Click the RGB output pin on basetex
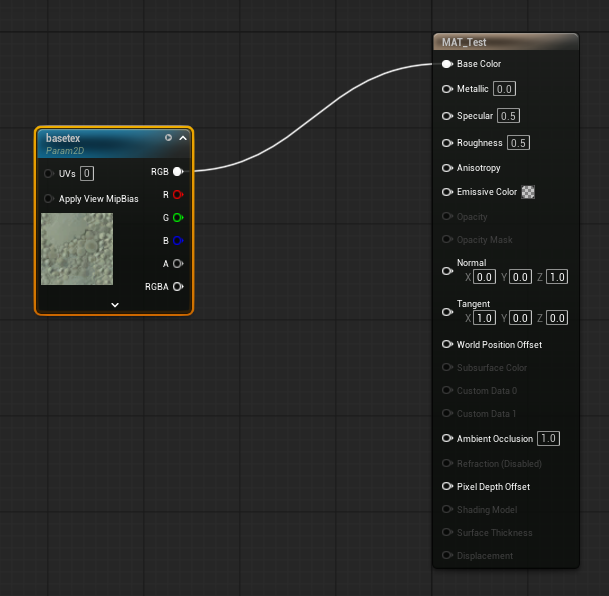The image size is (609, 596). tap(178, 171)
